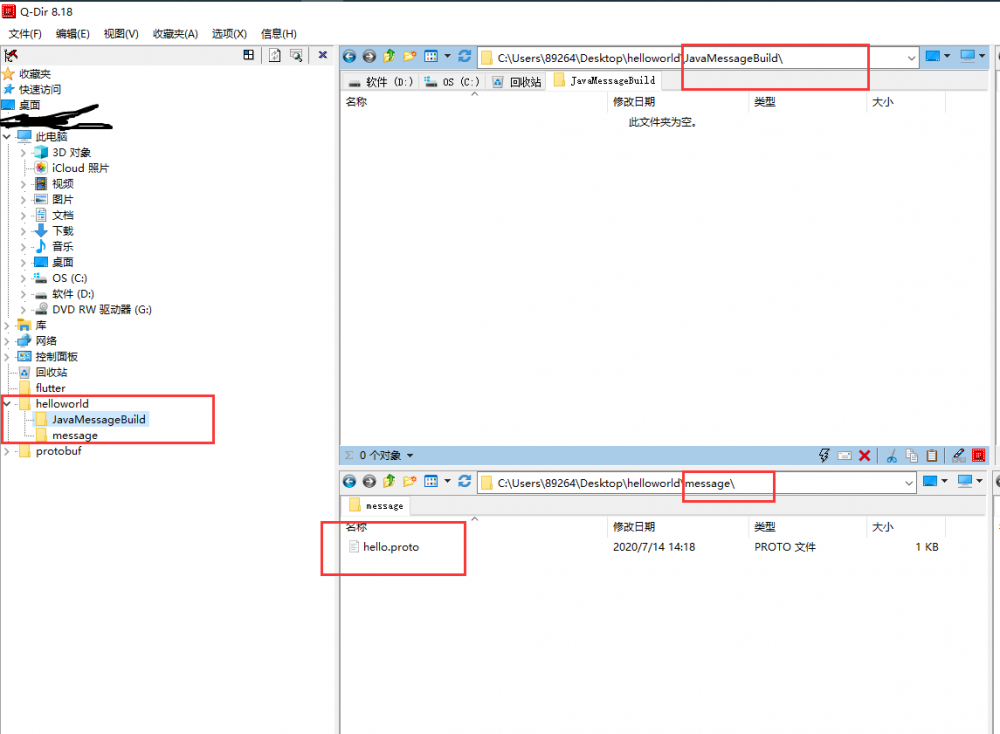Click view mode icon in top pane
This screenshot has height=734, width=1000.
tap(431, 57)
